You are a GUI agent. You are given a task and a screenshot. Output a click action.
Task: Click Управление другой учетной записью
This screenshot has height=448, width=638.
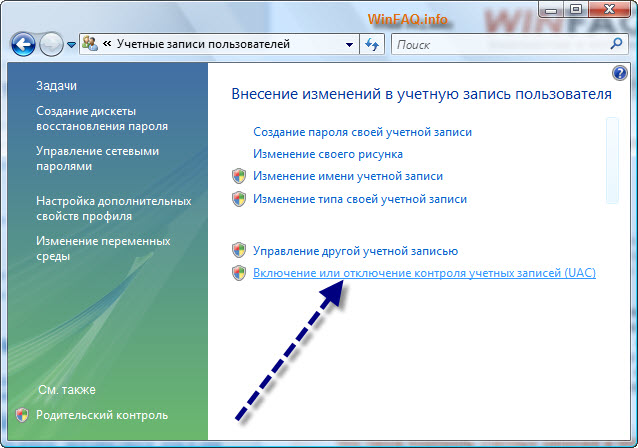pos(355,251)
